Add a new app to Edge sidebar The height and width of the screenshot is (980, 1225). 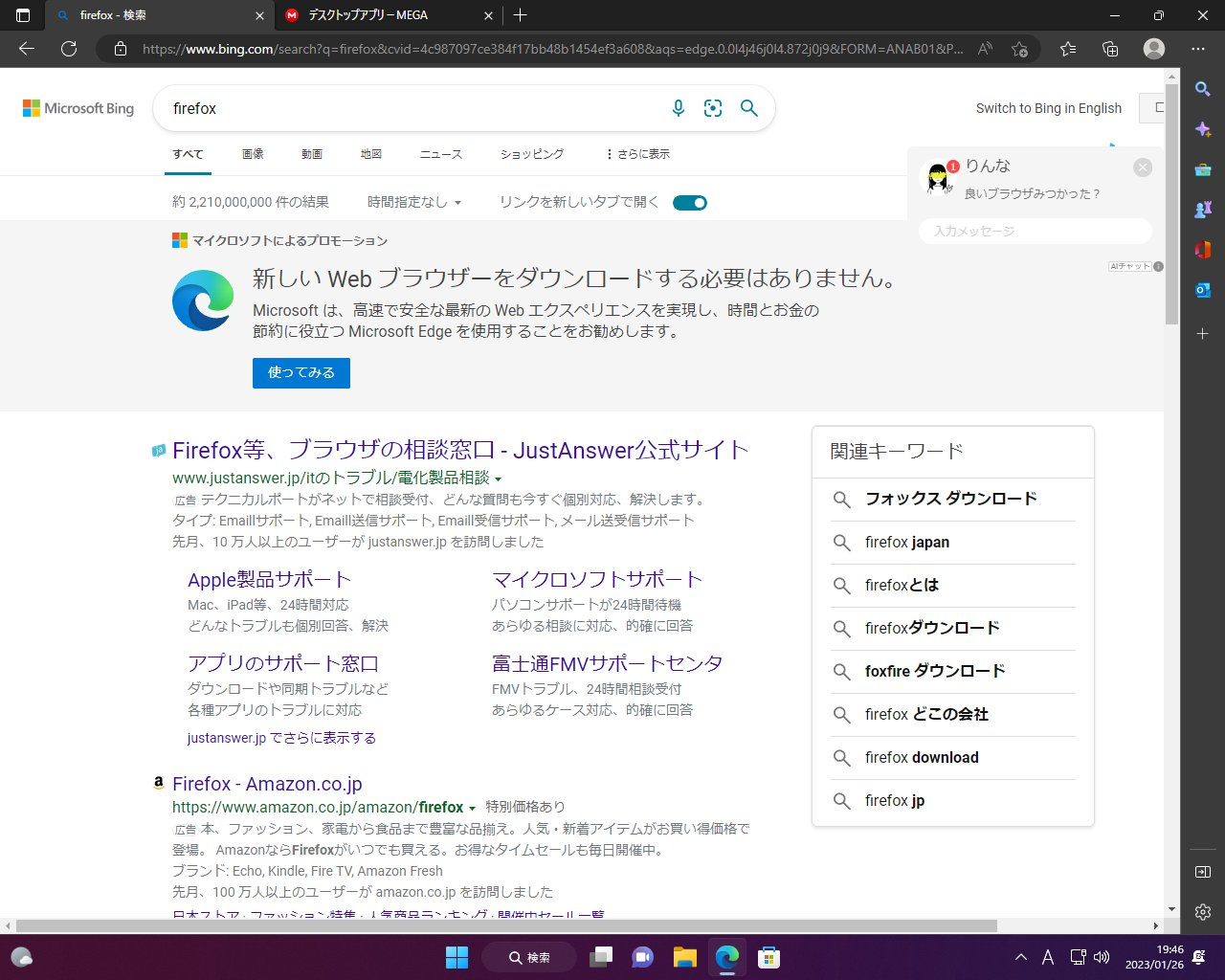pyautogui.click(x=1203, y=333)
